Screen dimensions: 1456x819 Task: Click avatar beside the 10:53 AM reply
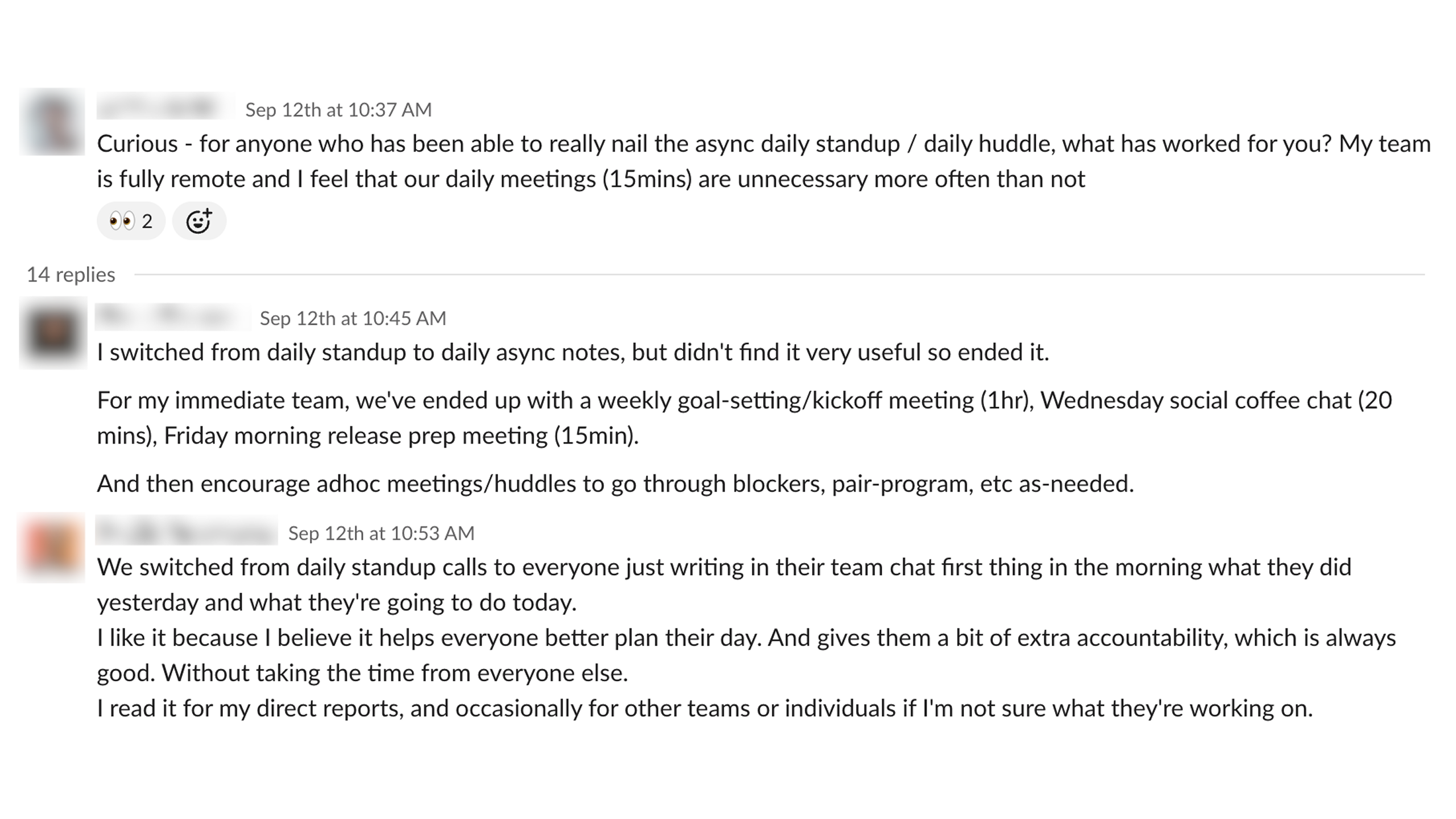point(51,548)
